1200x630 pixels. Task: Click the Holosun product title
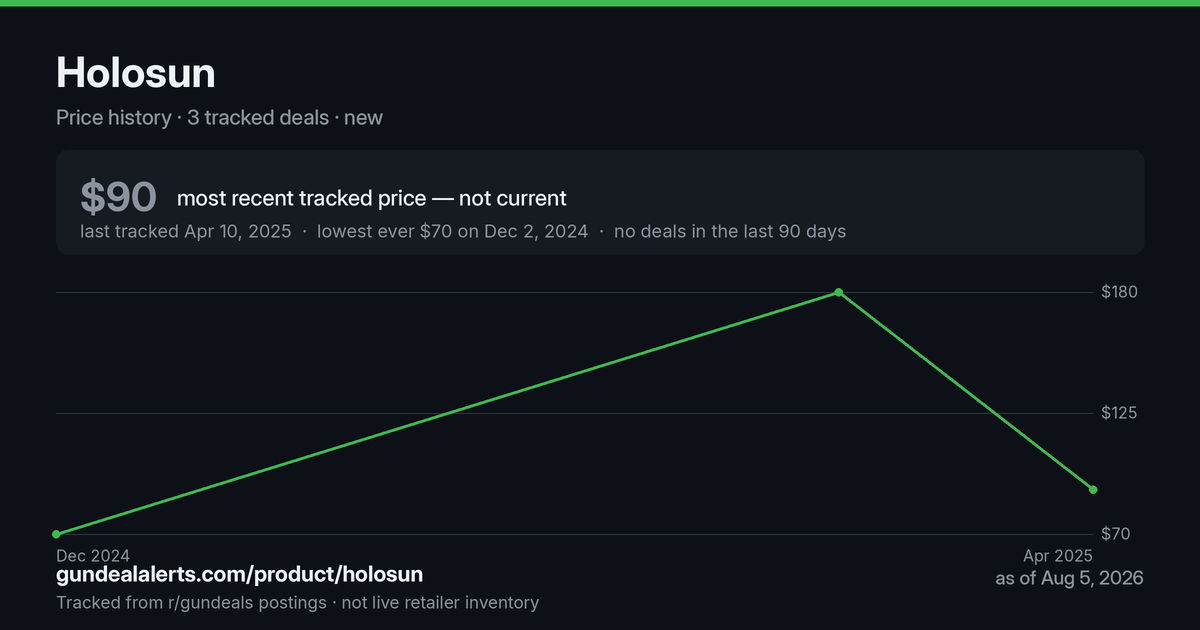(x=136, y=73)
